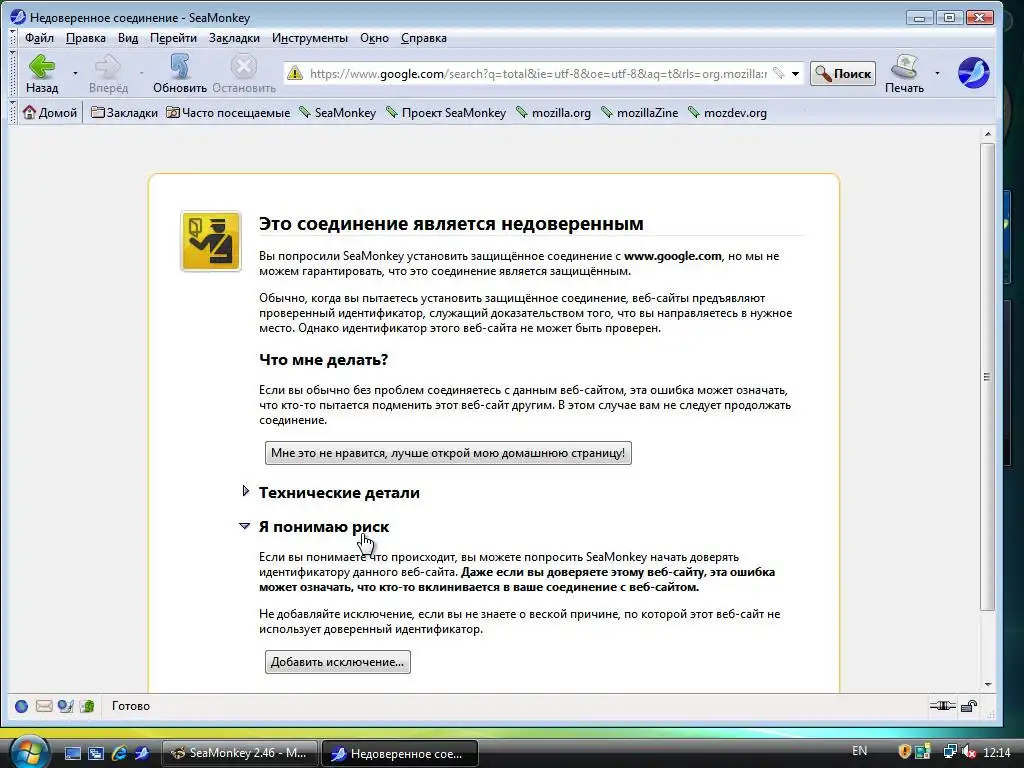
Task: Click the homepage escape button 'Мне это не нравится'
Action: point(448,453)
